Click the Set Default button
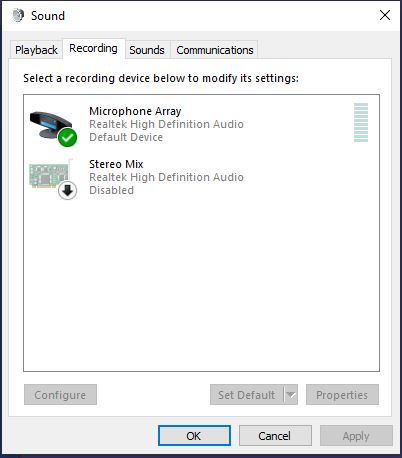Screen dimensions: 402x458 (x=247, y=395)
